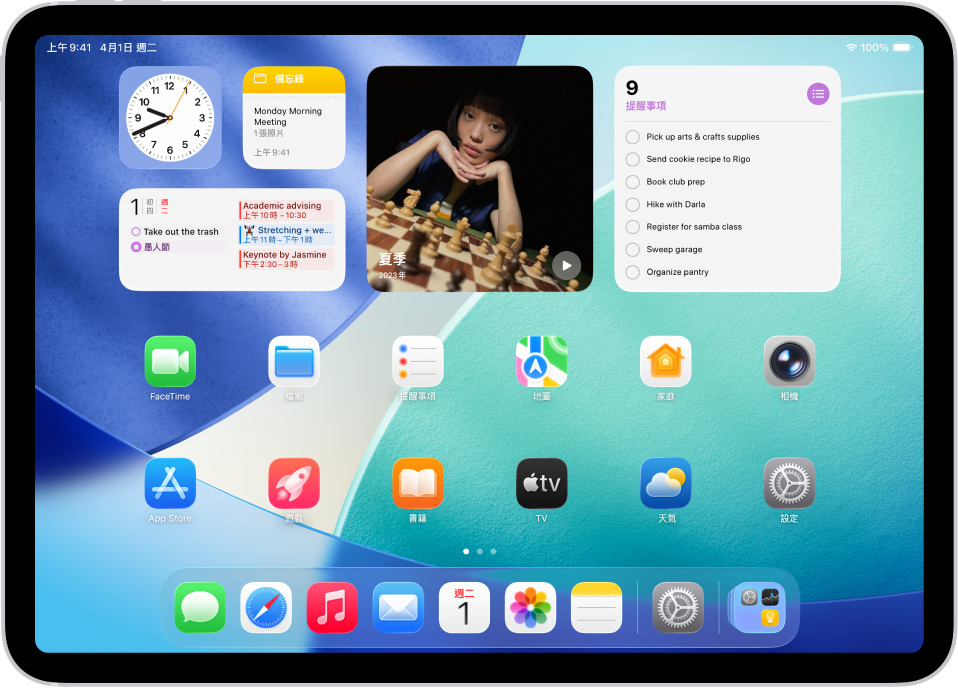Open the Camera app
The image size is (958, 689).
(789, 362)
